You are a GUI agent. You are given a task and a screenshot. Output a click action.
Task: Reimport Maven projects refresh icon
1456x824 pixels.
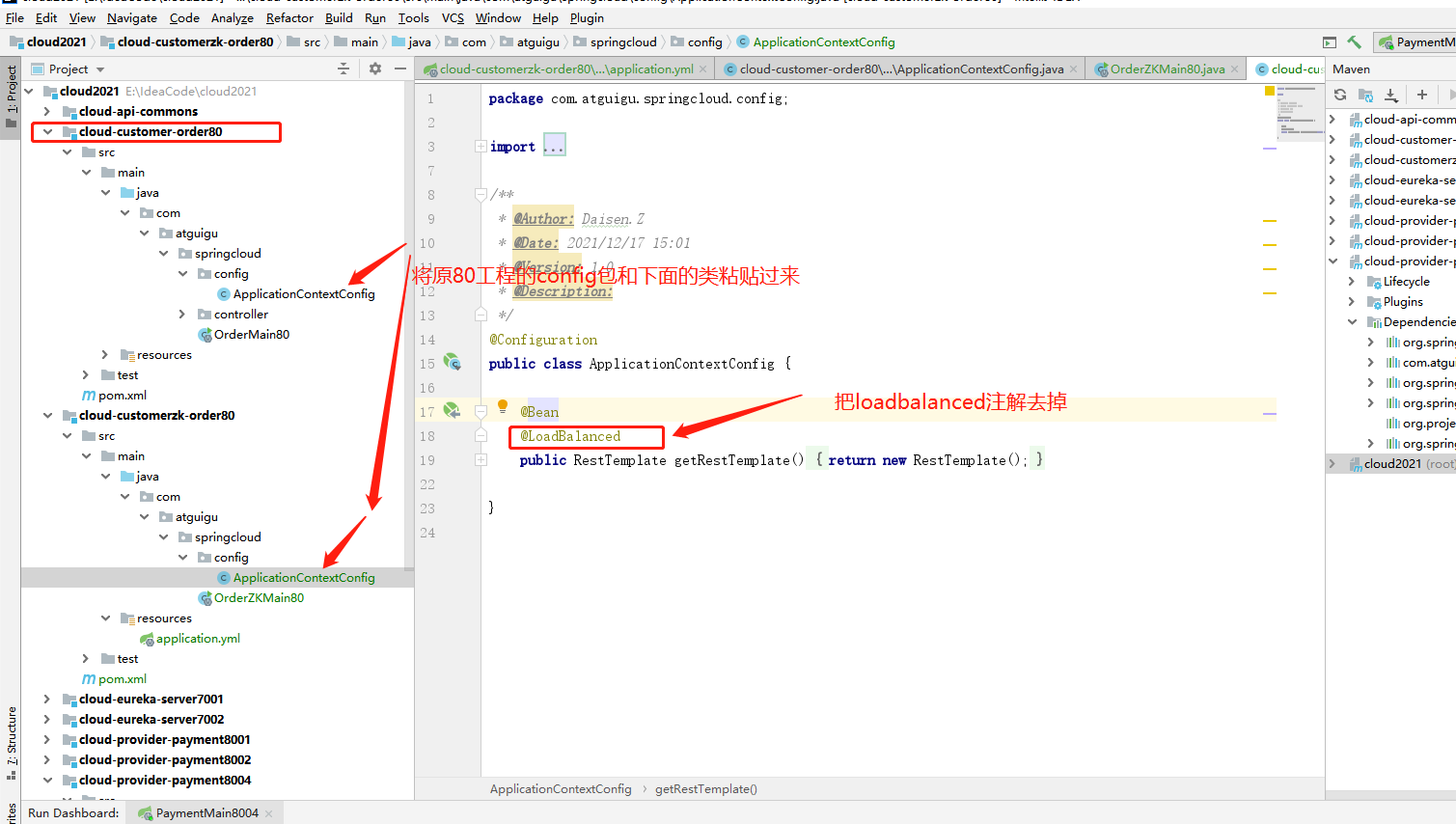[x=1340, y=95]
